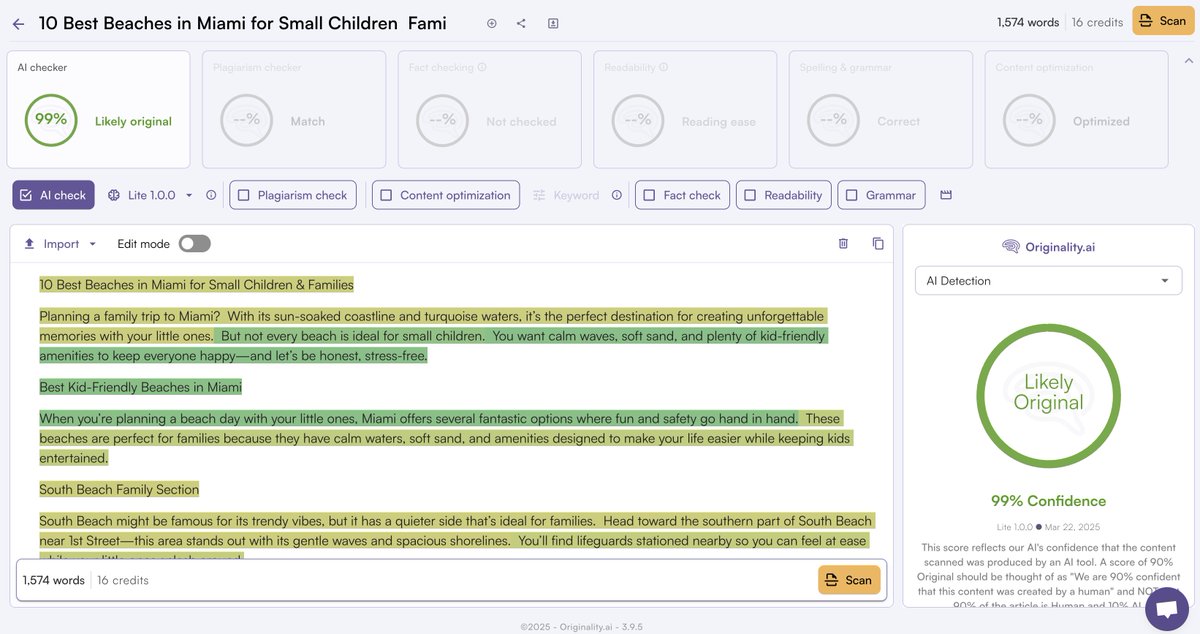Open the Content optimization card
Viewport: 1200px width, 634px height.
1077,109
